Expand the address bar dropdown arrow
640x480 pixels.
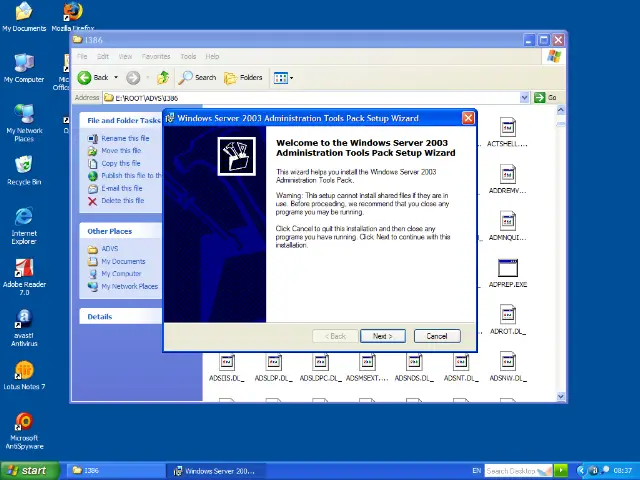click(524, 97)
